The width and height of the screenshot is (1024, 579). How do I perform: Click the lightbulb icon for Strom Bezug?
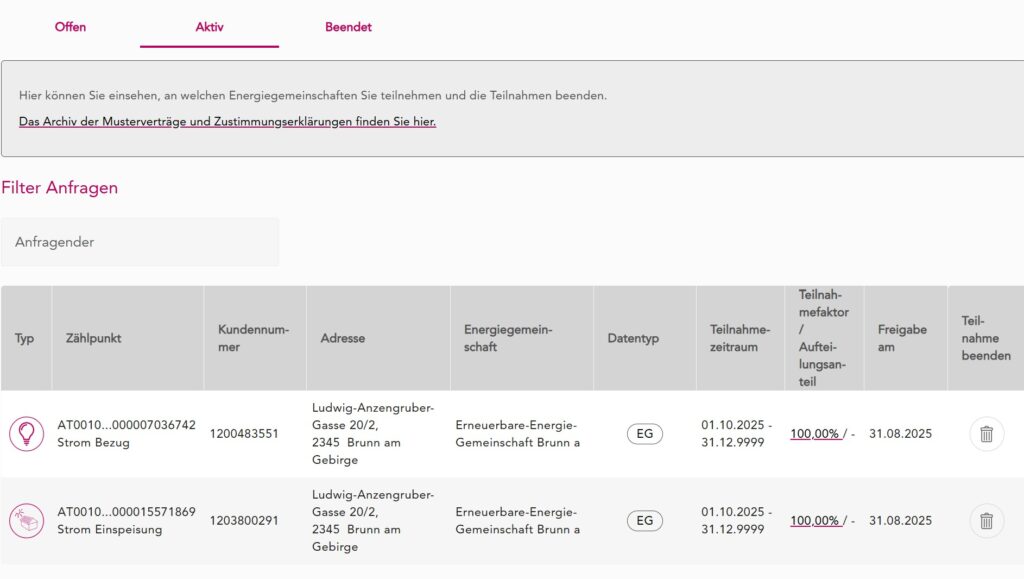pos(26,434)
